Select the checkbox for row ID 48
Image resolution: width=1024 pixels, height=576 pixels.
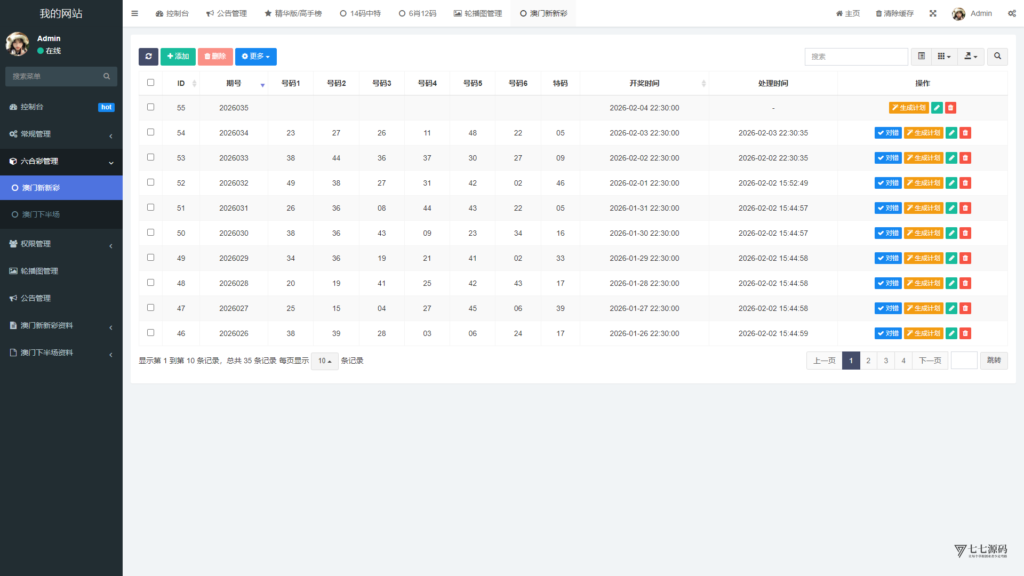151,282
